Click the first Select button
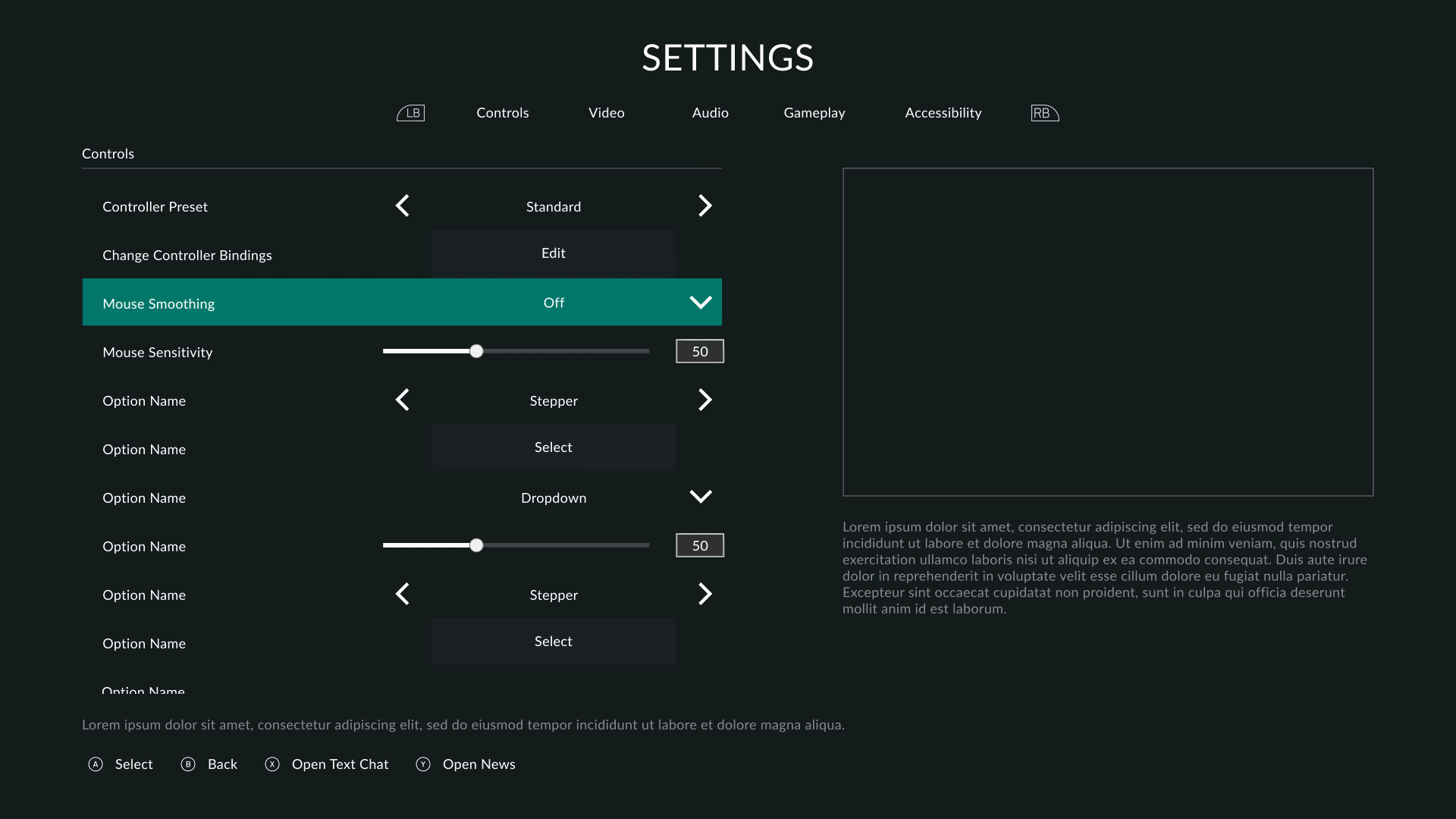This screenshot has height=819, width=1456. 554,447
